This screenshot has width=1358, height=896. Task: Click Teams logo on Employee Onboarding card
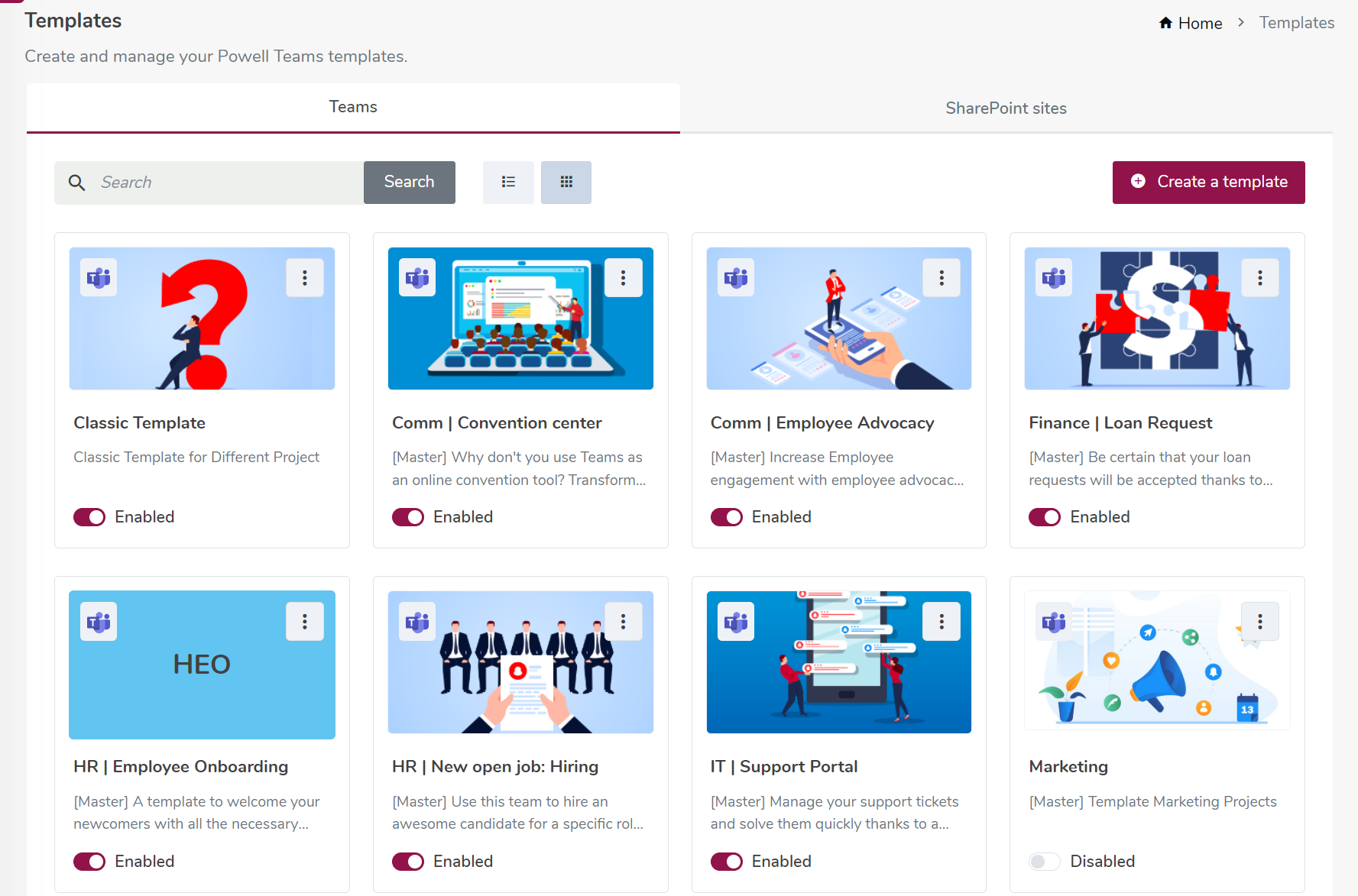tap(99, 622)
